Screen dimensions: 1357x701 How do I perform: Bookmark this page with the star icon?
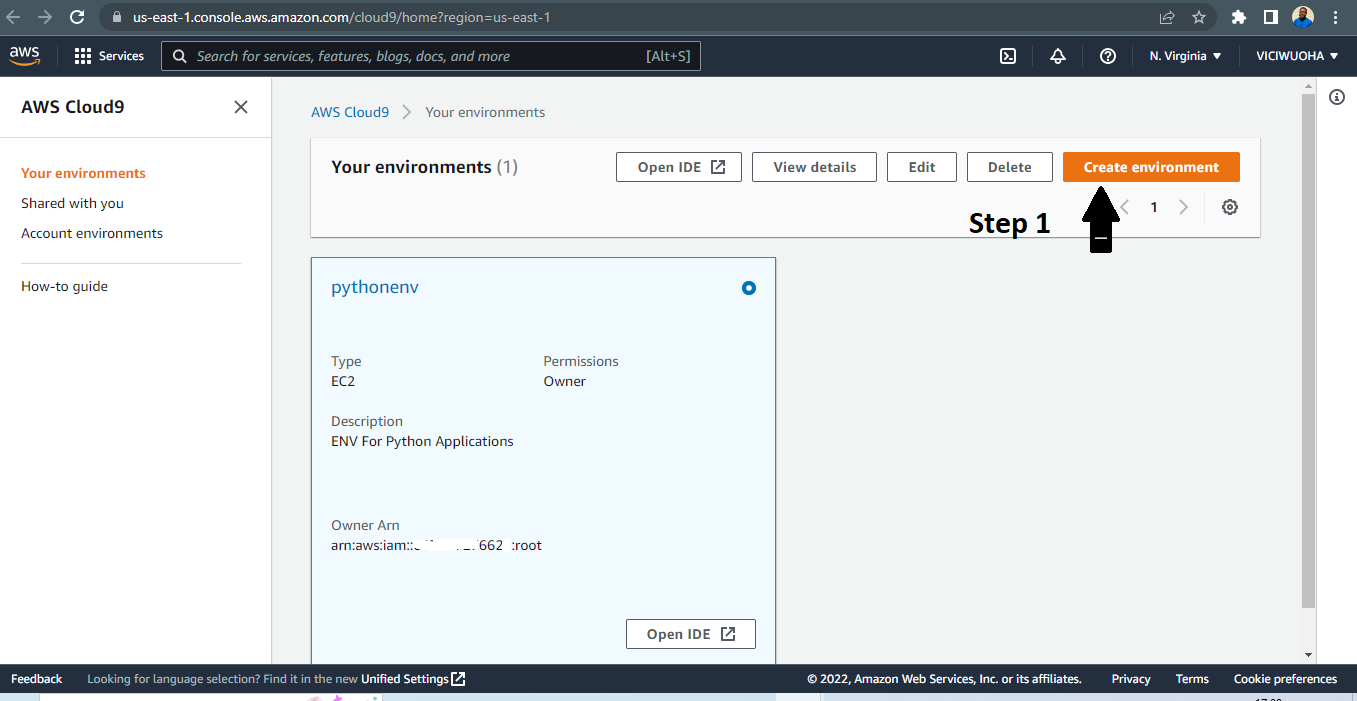(x=1199, y=17)
